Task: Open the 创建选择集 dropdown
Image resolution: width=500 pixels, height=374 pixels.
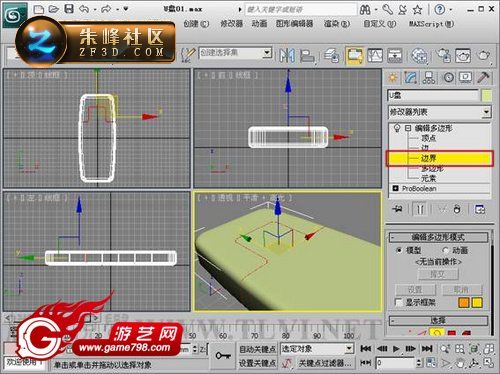Action: [235, 53]
